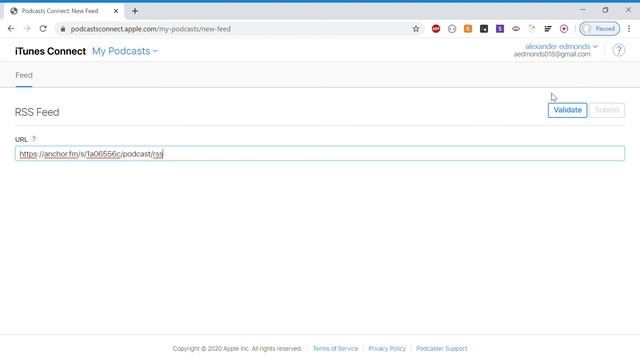Click the URL field help tooltip icon
640x360 pixels.
(34, 139)
